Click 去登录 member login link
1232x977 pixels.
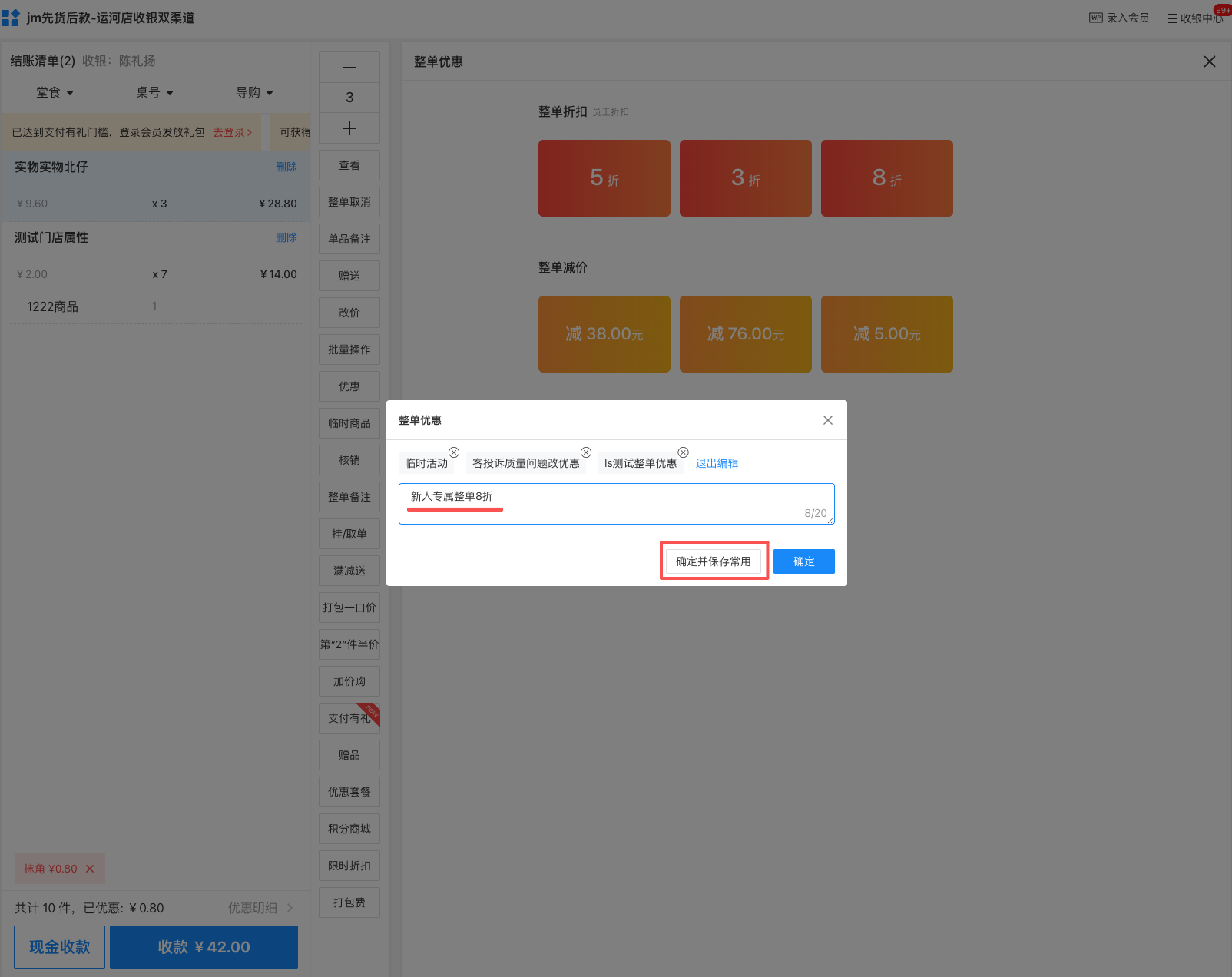tap(232, 132)
